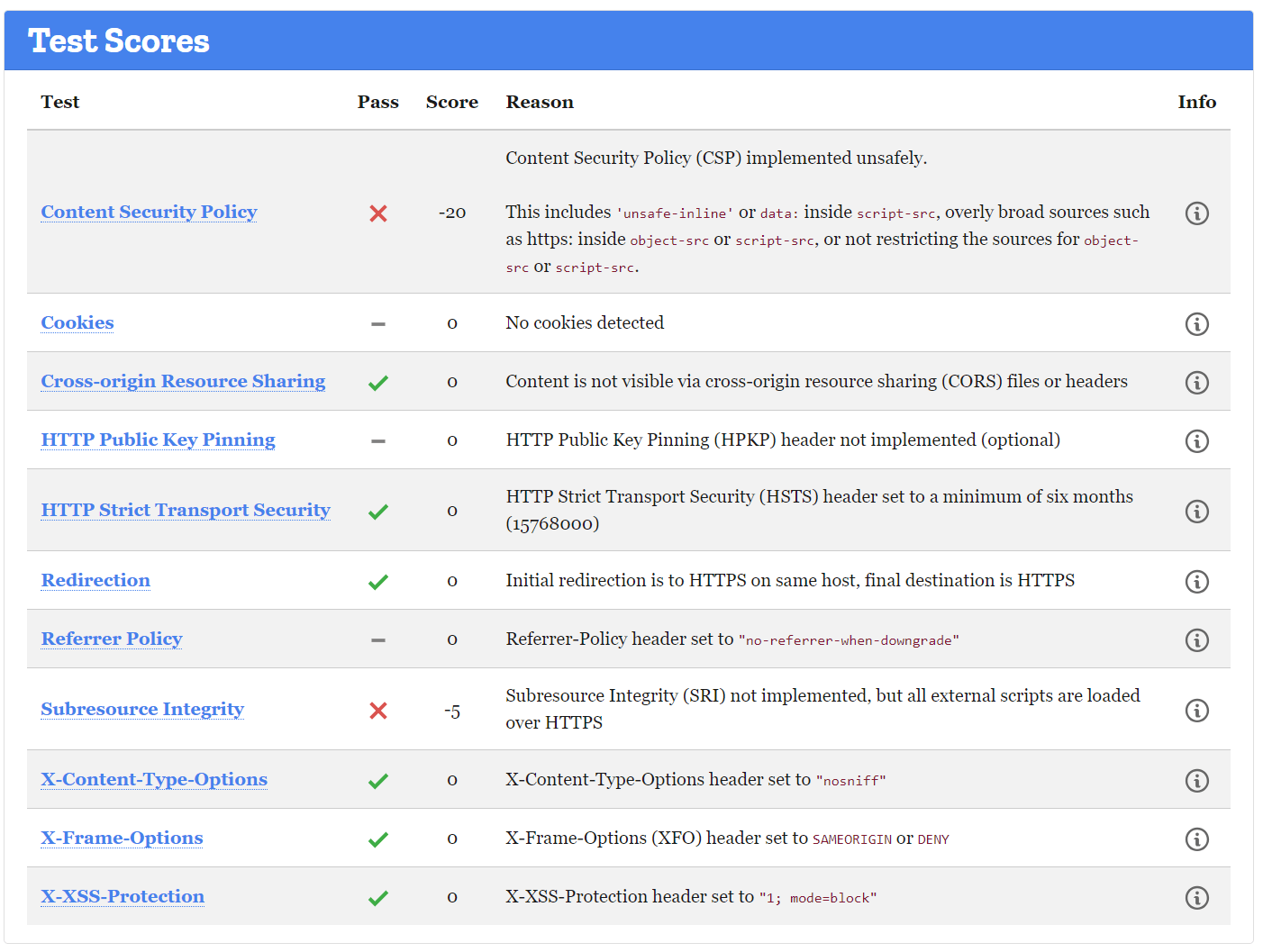1263x952 pixels.
Task: Open info for Content Security Policy test
Action: click(x=1196, y=213)
